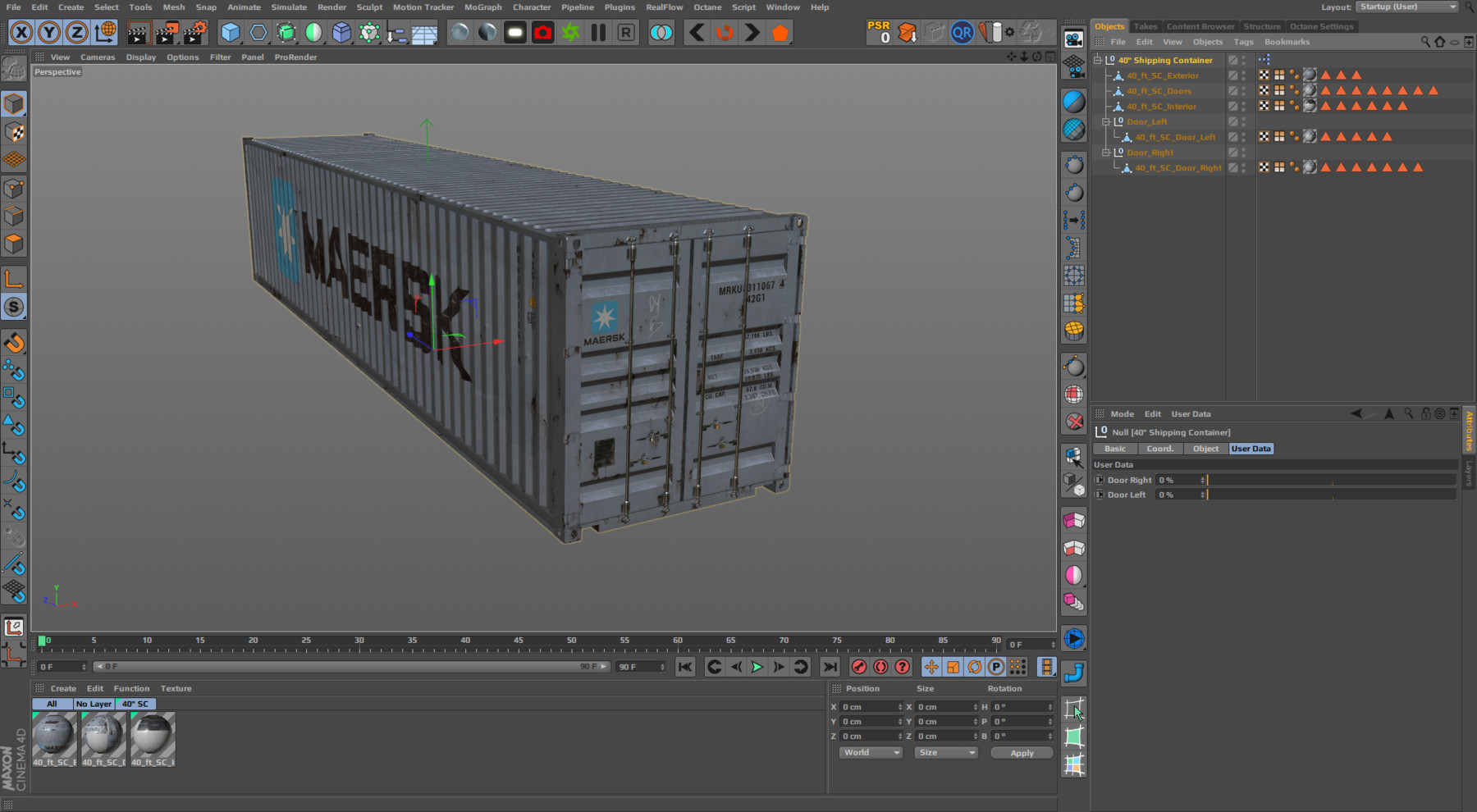Image resolution: width=1477 pixels, height=812 pixels.
Task: Switch to the Octane Settings tab
Action: click(x=1321, y=26)
